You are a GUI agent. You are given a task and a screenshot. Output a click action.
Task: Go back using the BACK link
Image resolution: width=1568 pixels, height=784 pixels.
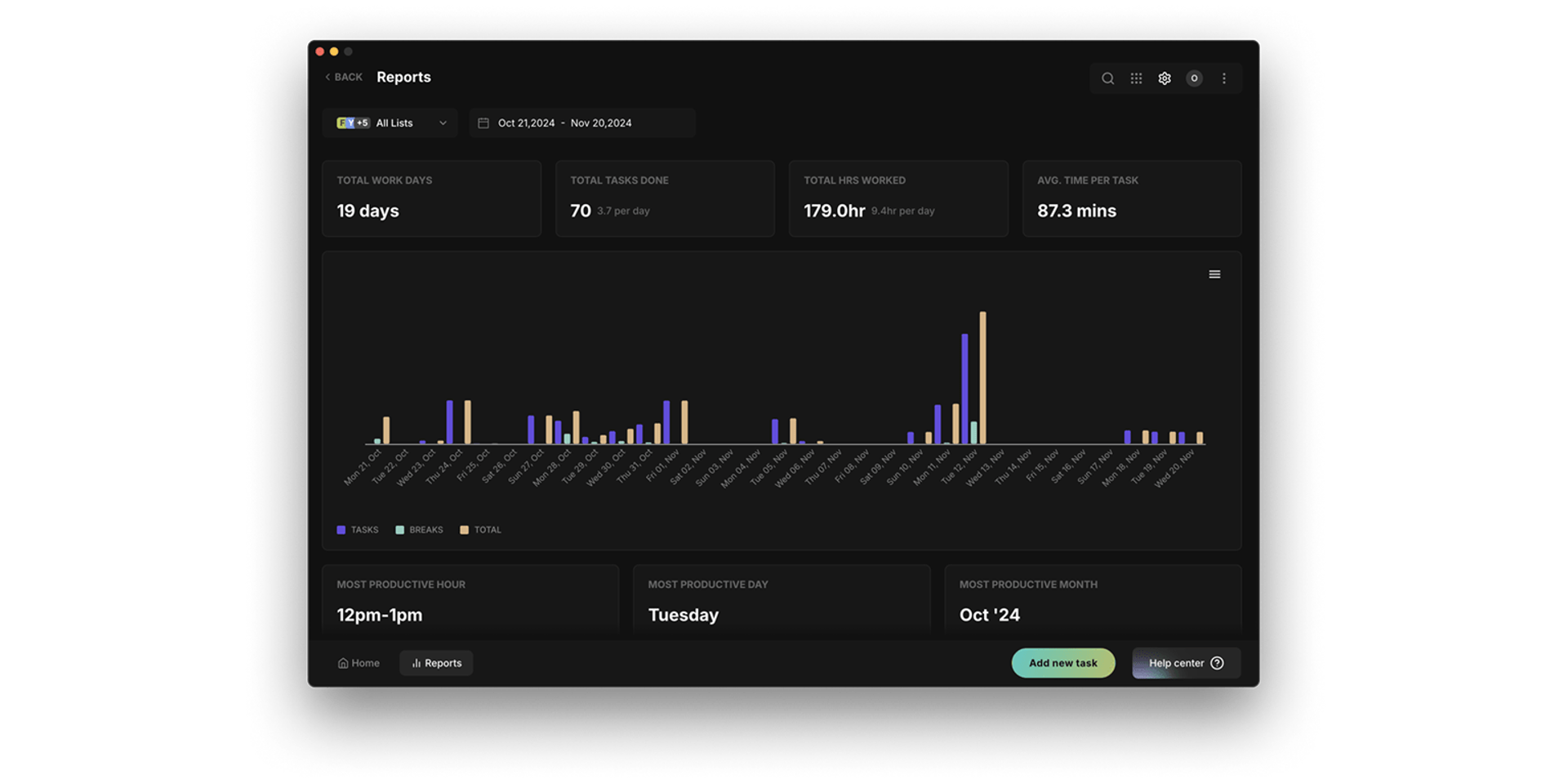344,77
